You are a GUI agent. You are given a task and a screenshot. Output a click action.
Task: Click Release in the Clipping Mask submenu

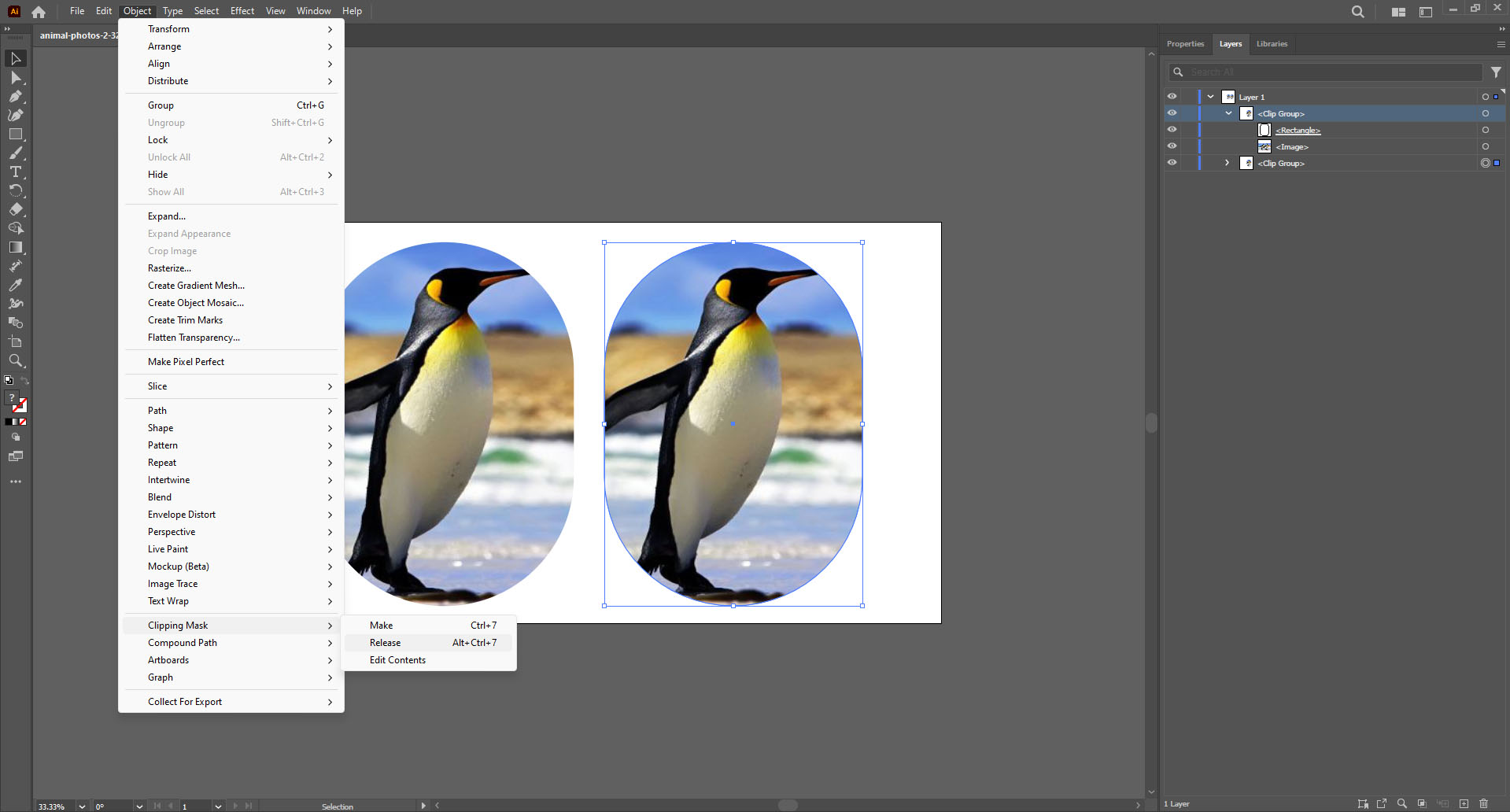click(385, 643)
